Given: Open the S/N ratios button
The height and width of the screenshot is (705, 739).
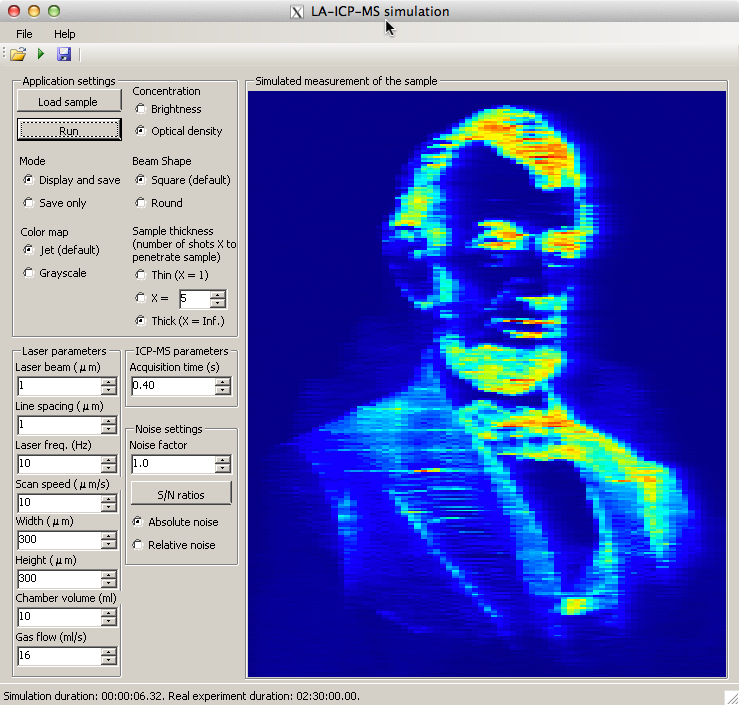Looking at the screenshot, I should [x=181, y=494].
